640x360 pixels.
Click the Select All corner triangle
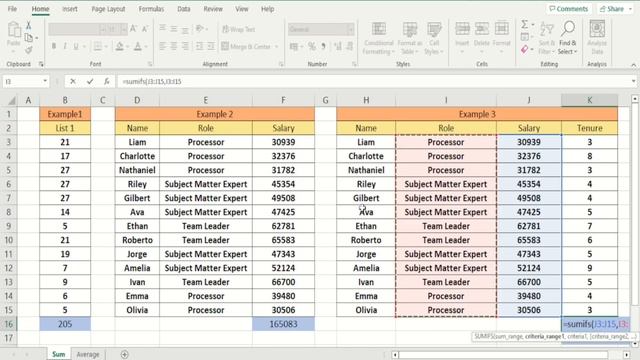tap(12, 100)
